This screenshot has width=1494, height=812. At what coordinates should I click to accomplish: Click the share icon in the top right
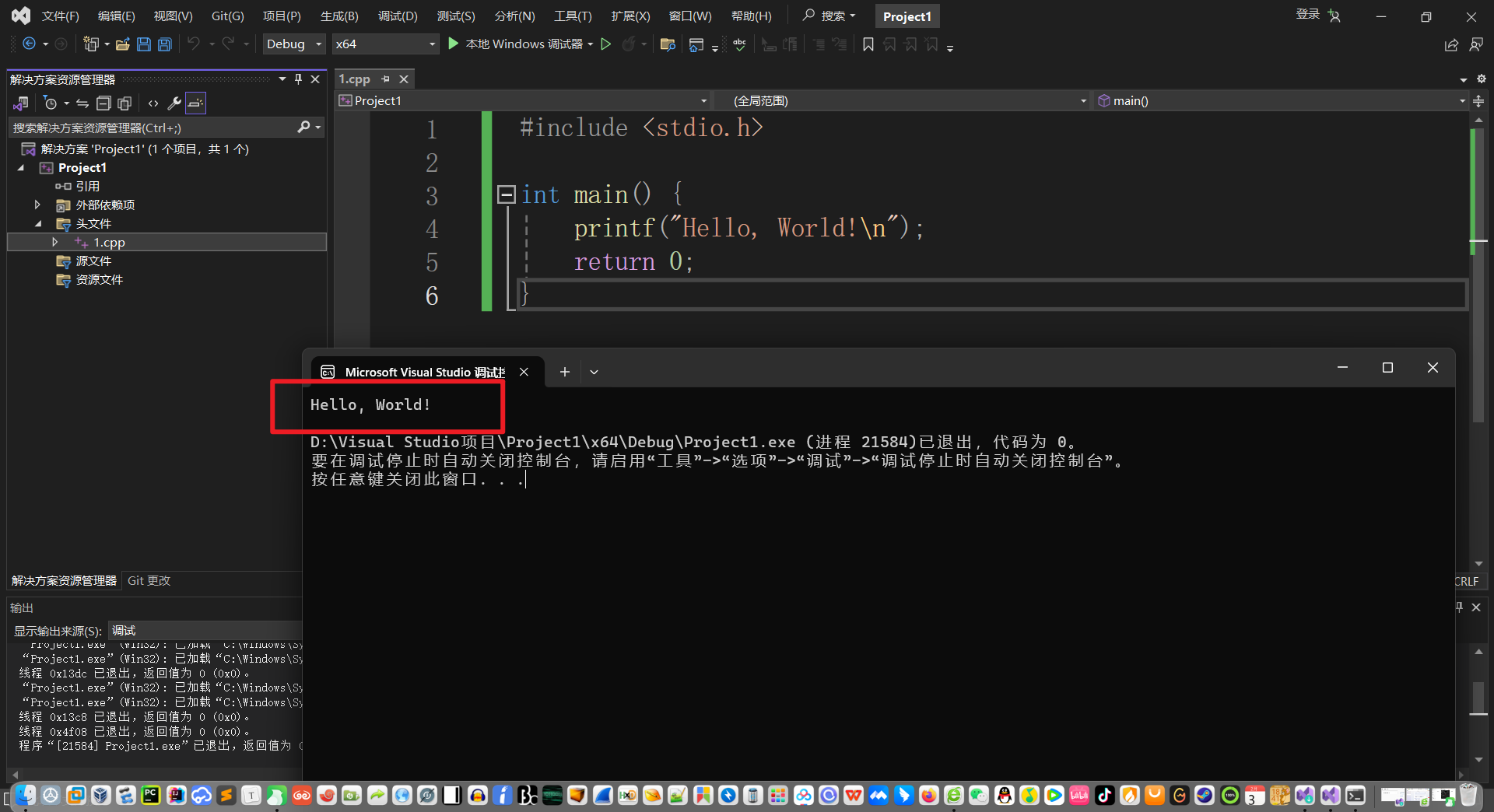(x=1451, y=45)
